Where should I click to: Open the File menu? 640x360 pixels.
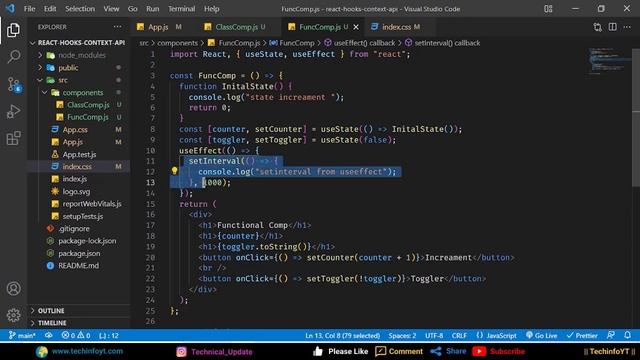[x=29, y=9]
